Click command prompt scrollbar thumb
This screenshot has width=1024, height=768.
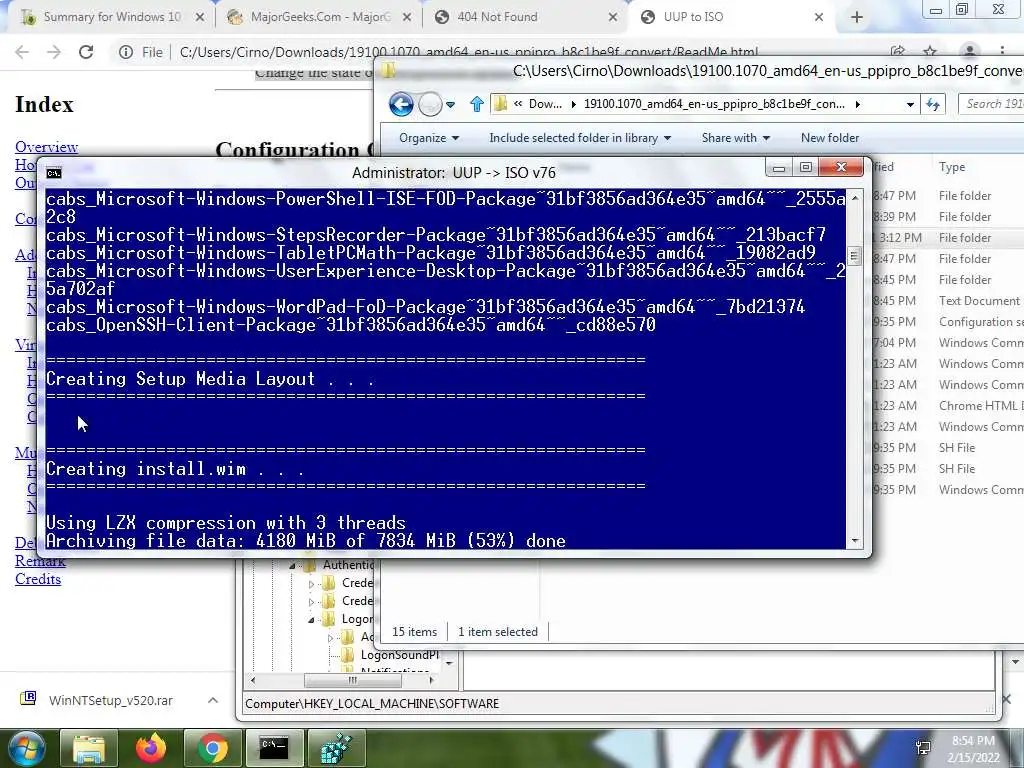click(854, 255)
